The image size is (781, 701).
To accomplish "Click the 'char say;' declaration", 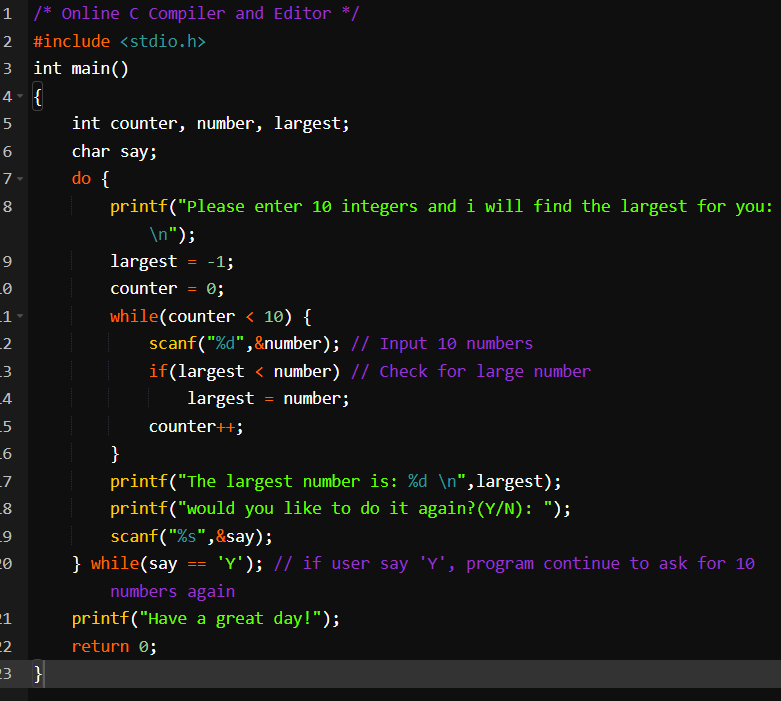I will coord(114,151).
